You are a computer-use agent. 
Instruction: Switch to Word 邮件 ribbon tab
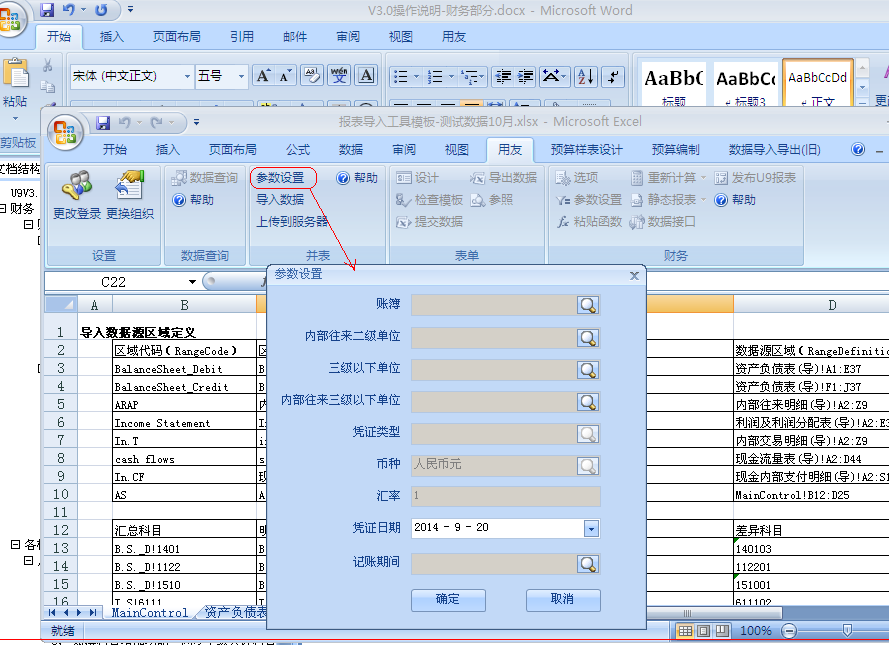point(295,37)
